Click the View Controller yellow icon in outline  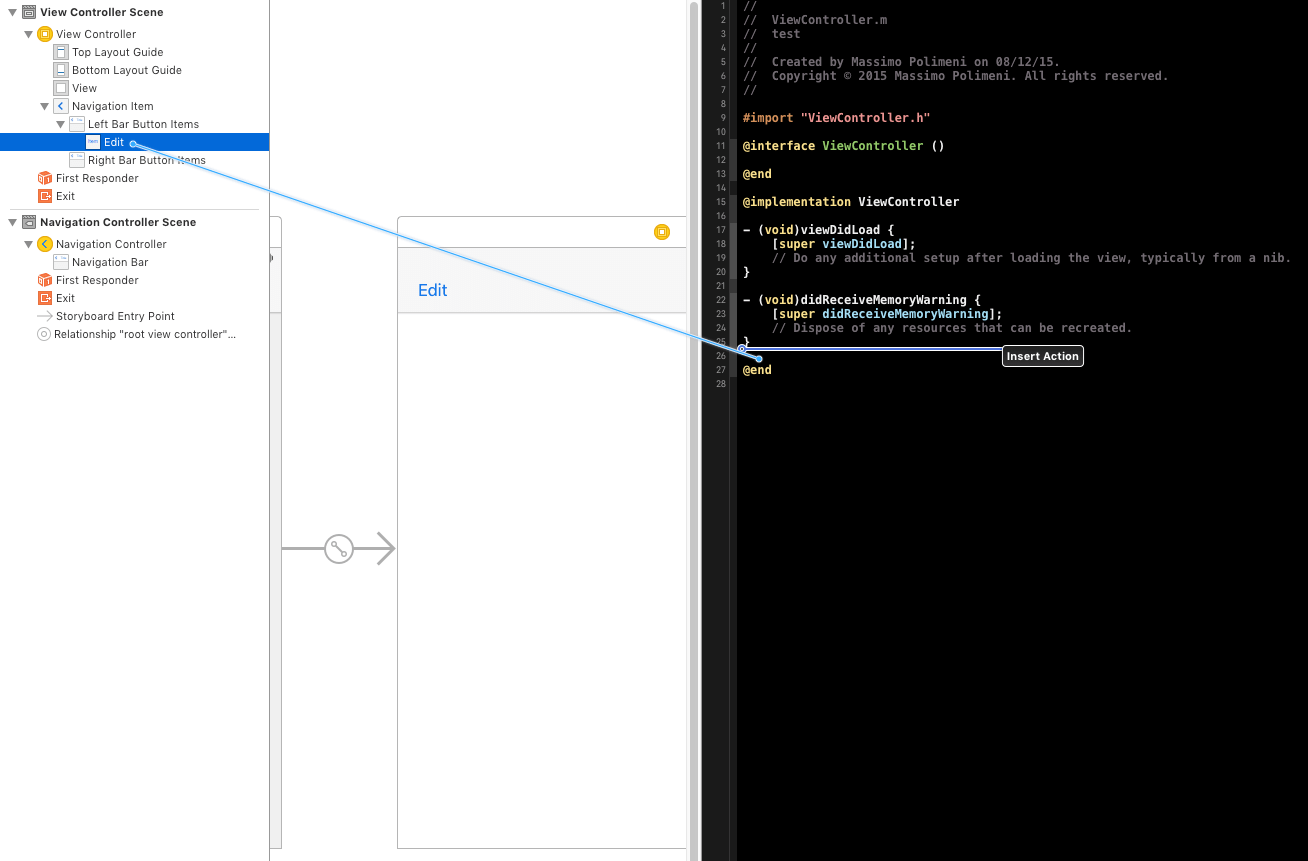click(x=44, y=33)
